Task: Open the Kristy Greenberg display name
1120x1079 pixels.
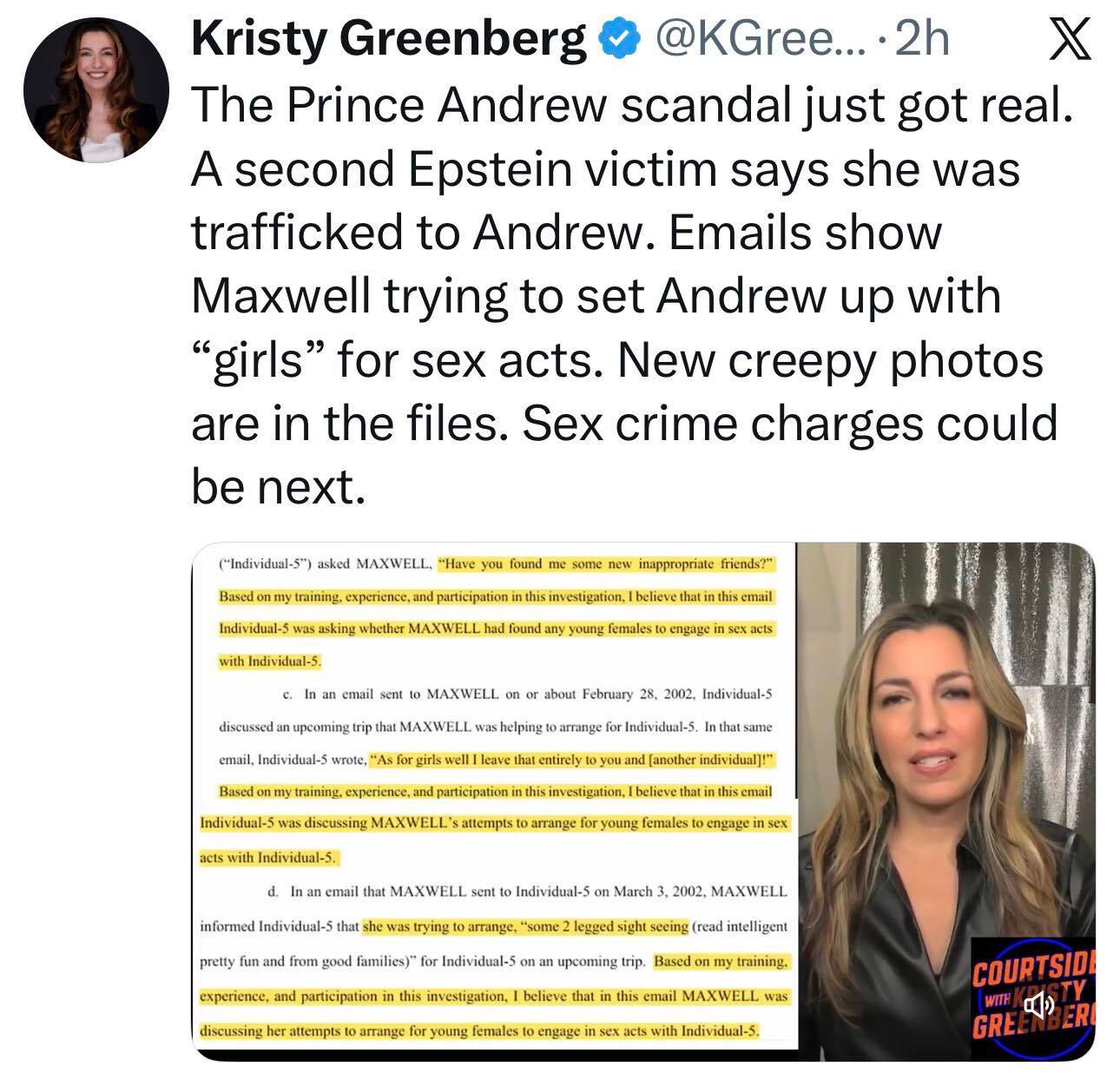Action: [388, 40]
